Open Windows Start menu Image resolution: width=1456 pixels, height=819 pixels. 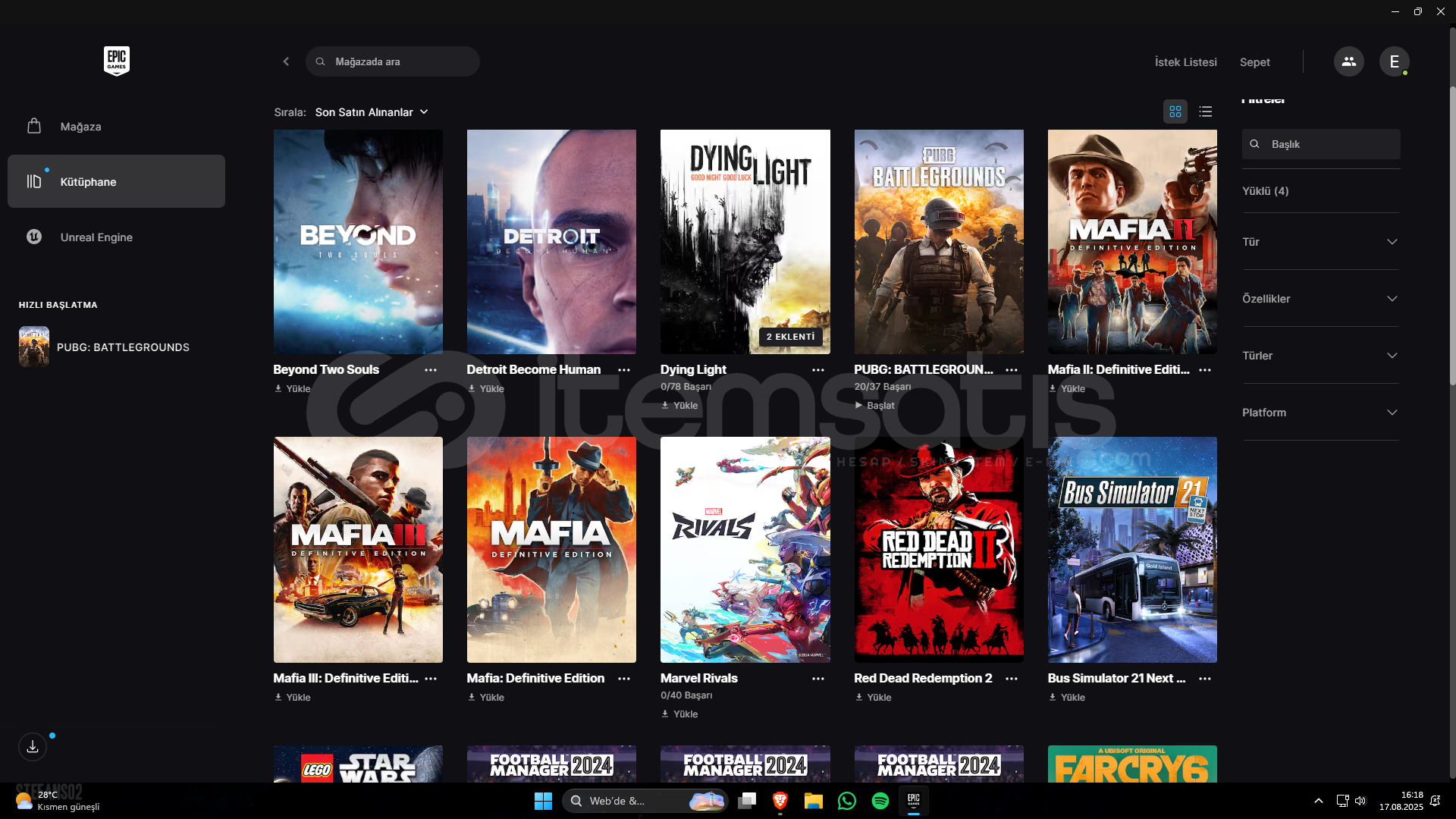pos(543,801)
